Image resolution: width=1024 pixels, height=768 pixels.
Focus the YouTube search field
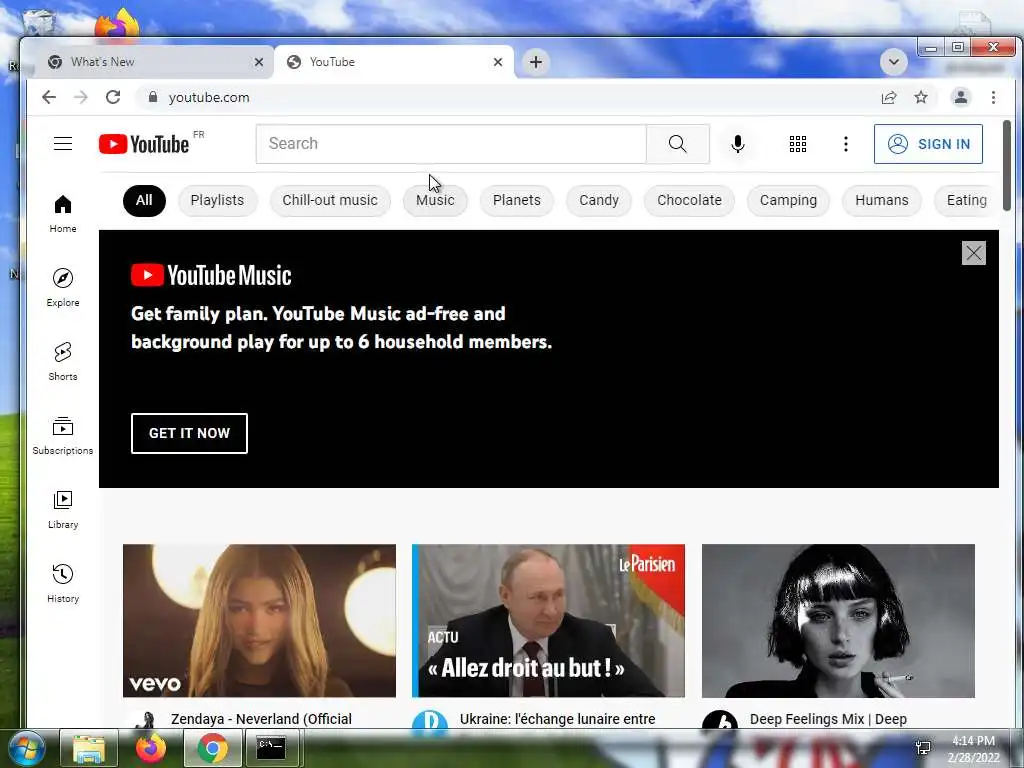click(451, 144)
